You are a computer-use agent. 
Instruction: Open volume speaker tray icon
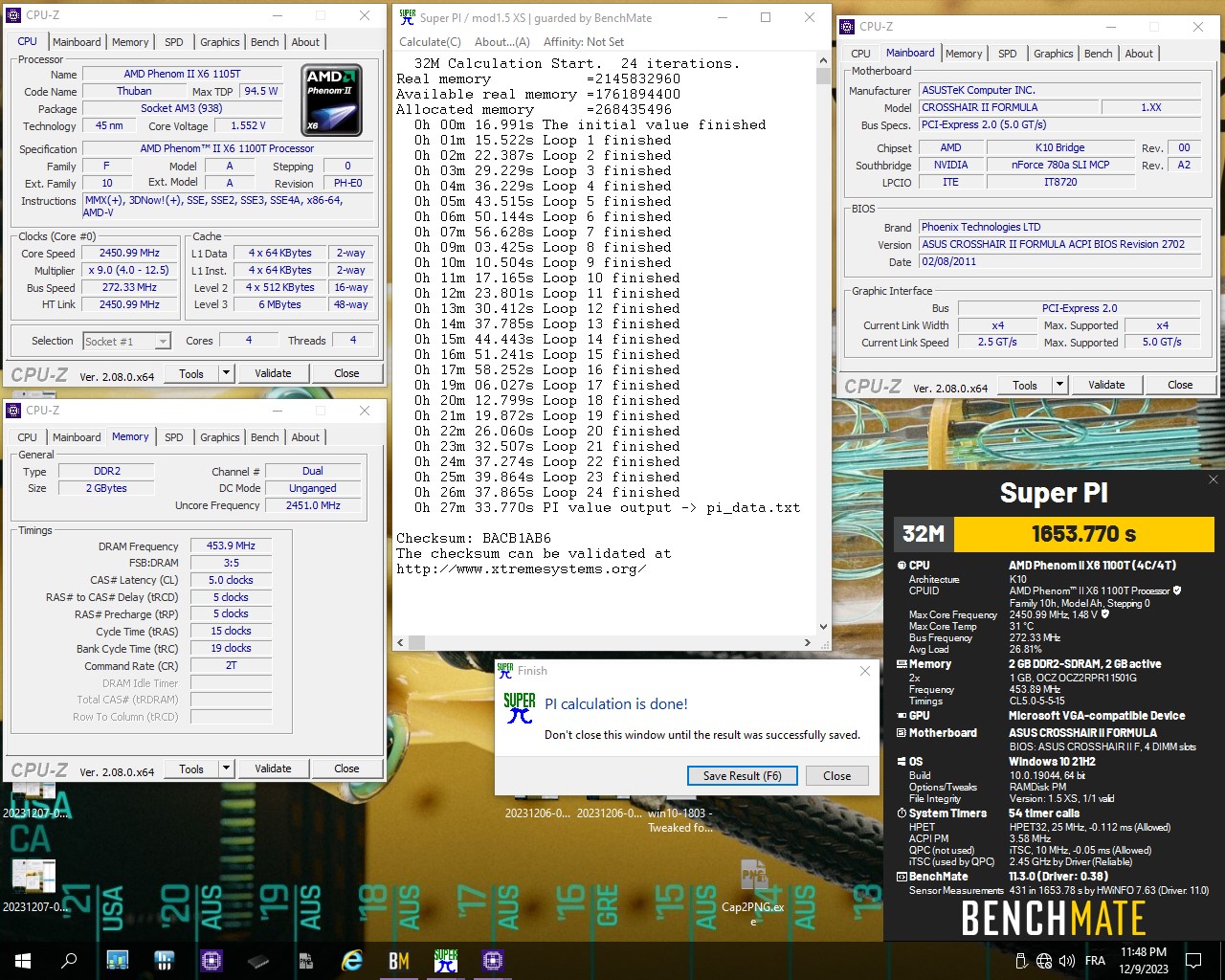point(1066,960)
